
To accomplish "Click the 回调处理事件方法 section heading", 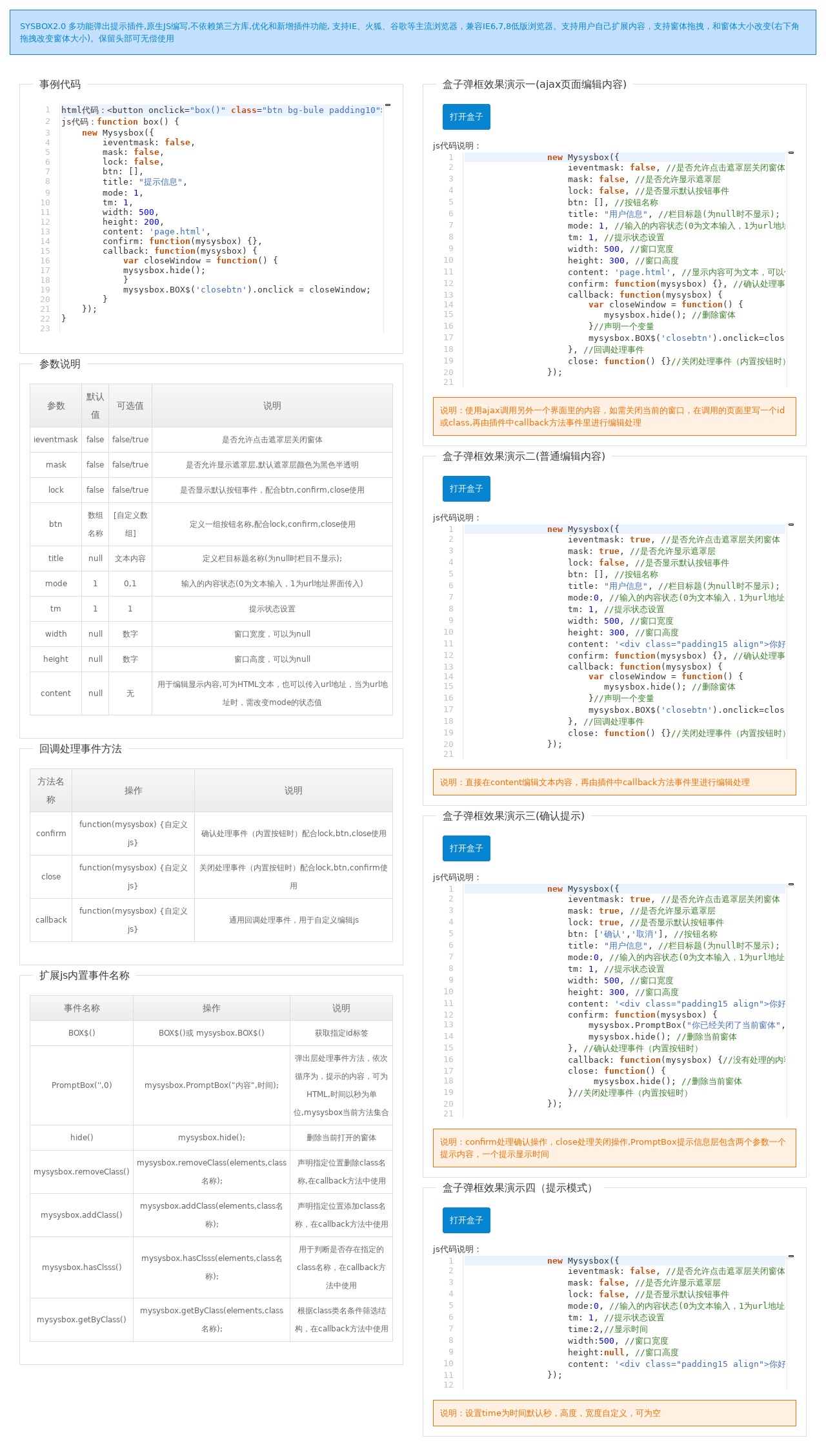I will (x=81, y=749).
